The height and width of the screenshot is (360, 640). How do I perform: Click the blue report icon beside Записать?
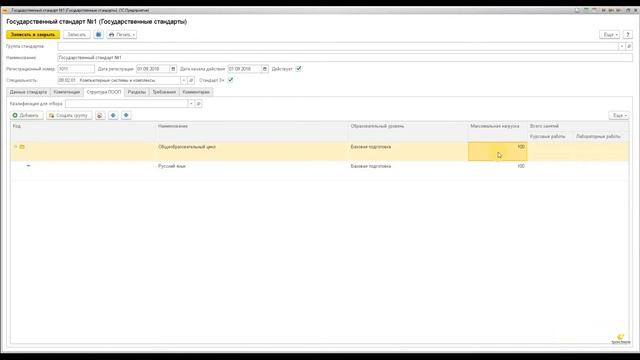pos(98,35)
